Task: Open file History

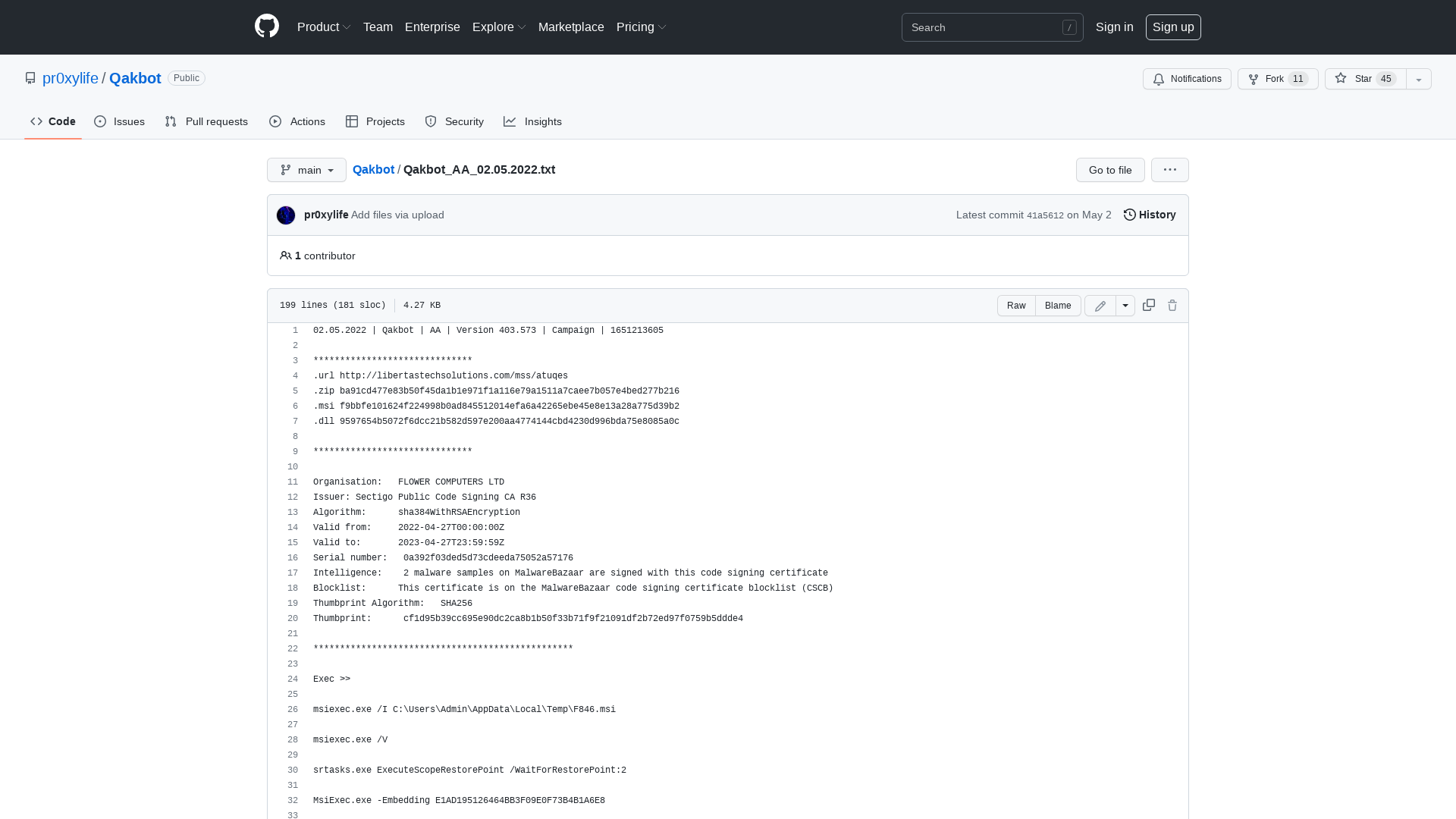Action: point(1150,215)
